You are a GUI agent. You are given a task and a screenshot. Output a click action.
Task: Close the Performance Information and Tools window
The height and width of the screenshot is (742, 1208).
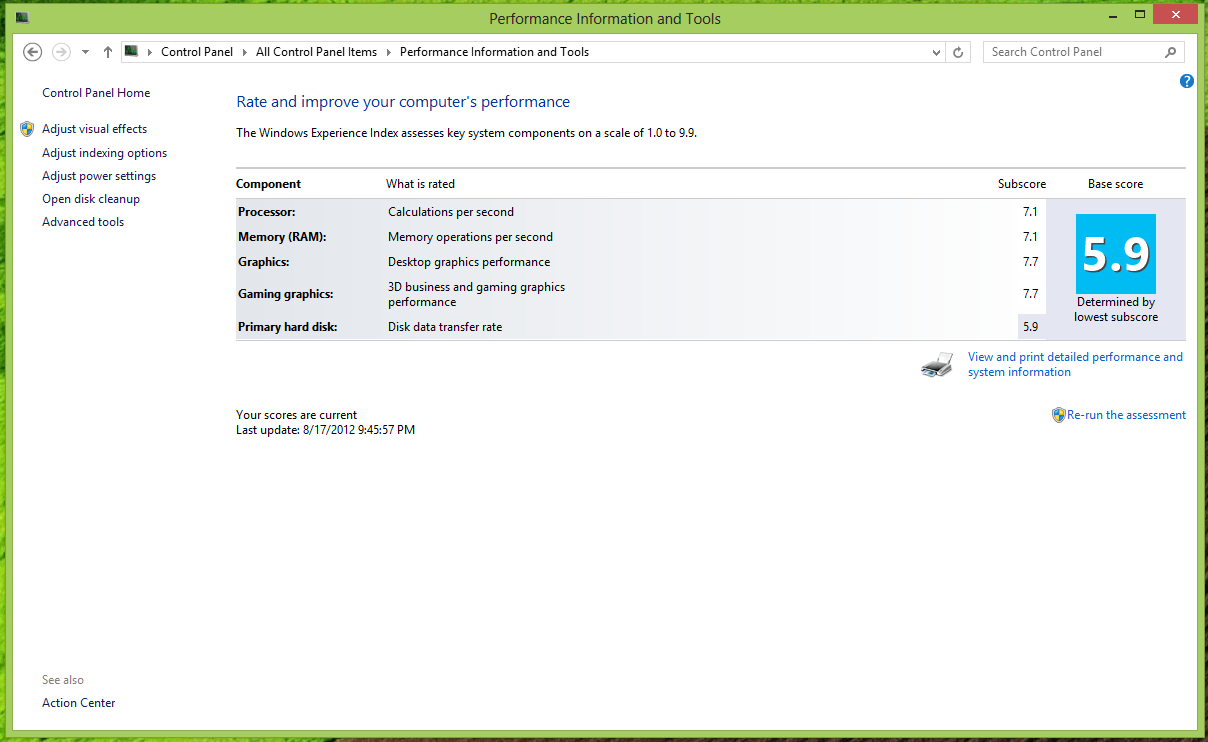click(x=1175, y=15)
